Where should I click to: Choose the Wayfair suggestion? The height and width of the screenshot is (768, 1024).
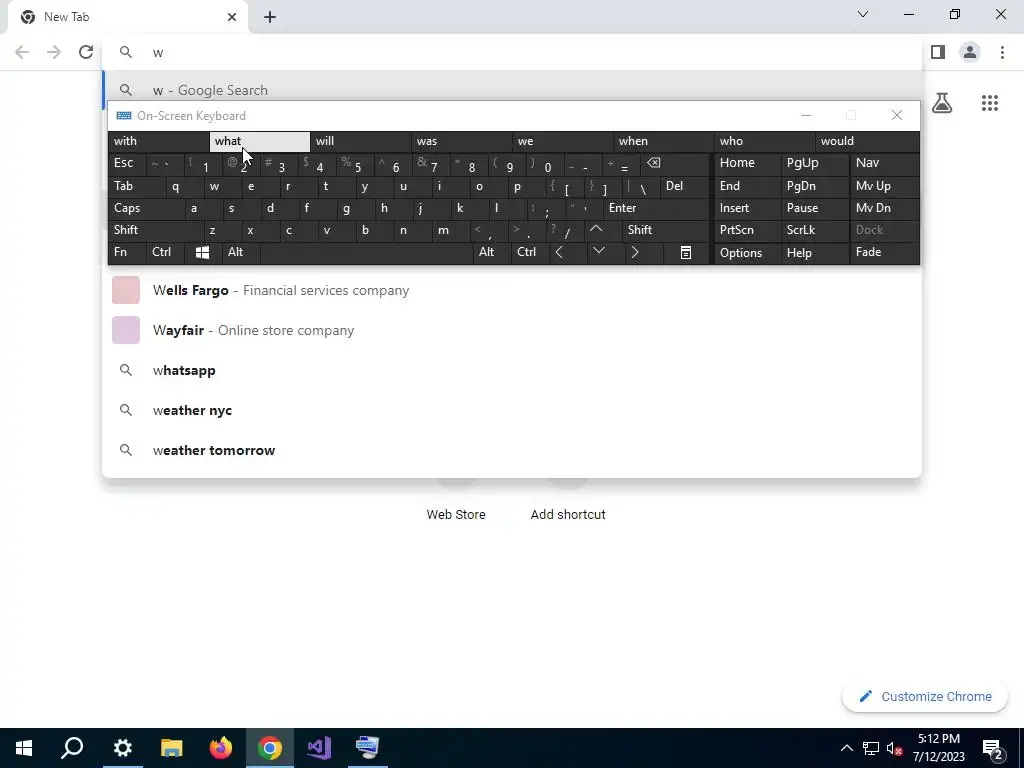pos(513,330)
